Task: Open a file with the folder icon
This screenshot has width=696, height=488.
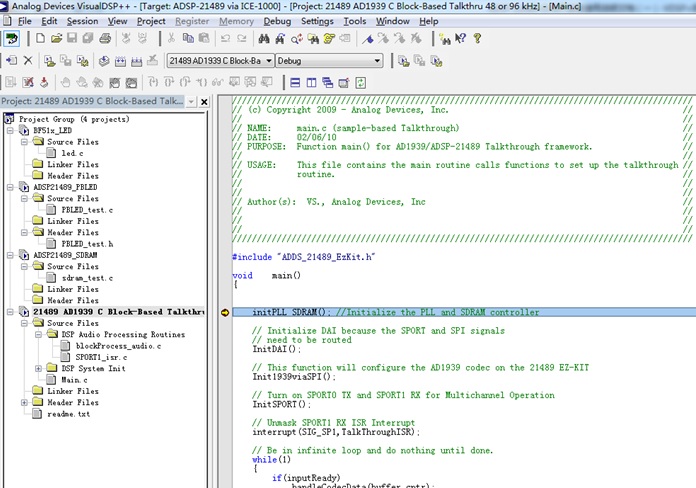Action: point(56,39)
